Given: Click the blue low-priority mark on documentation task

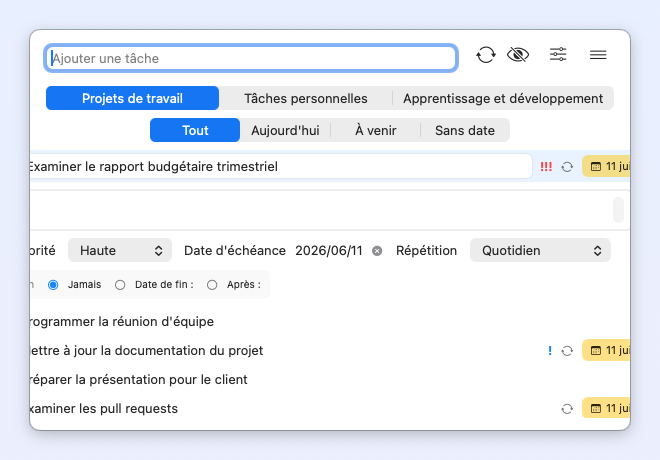Looking at the screenshot, I should coord(550,351).
